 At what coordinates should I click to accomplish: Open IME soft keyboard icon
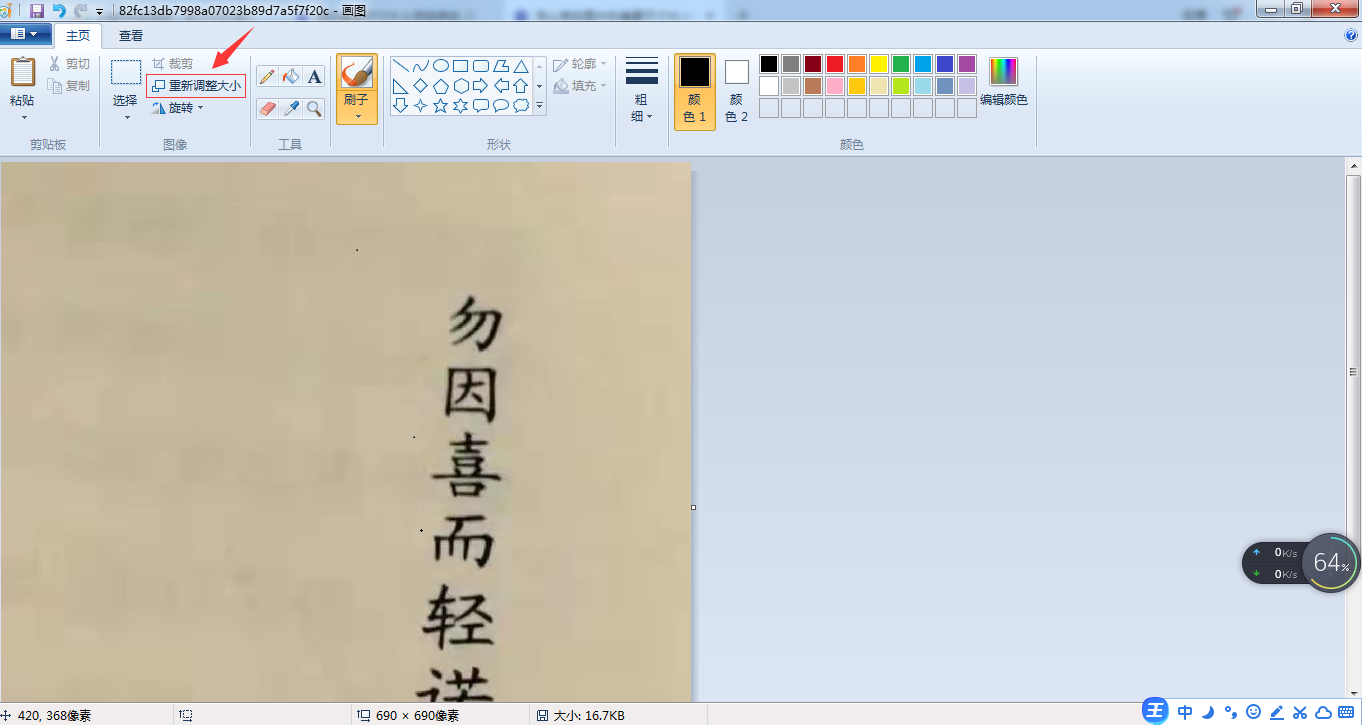(x=1346, y=712)
